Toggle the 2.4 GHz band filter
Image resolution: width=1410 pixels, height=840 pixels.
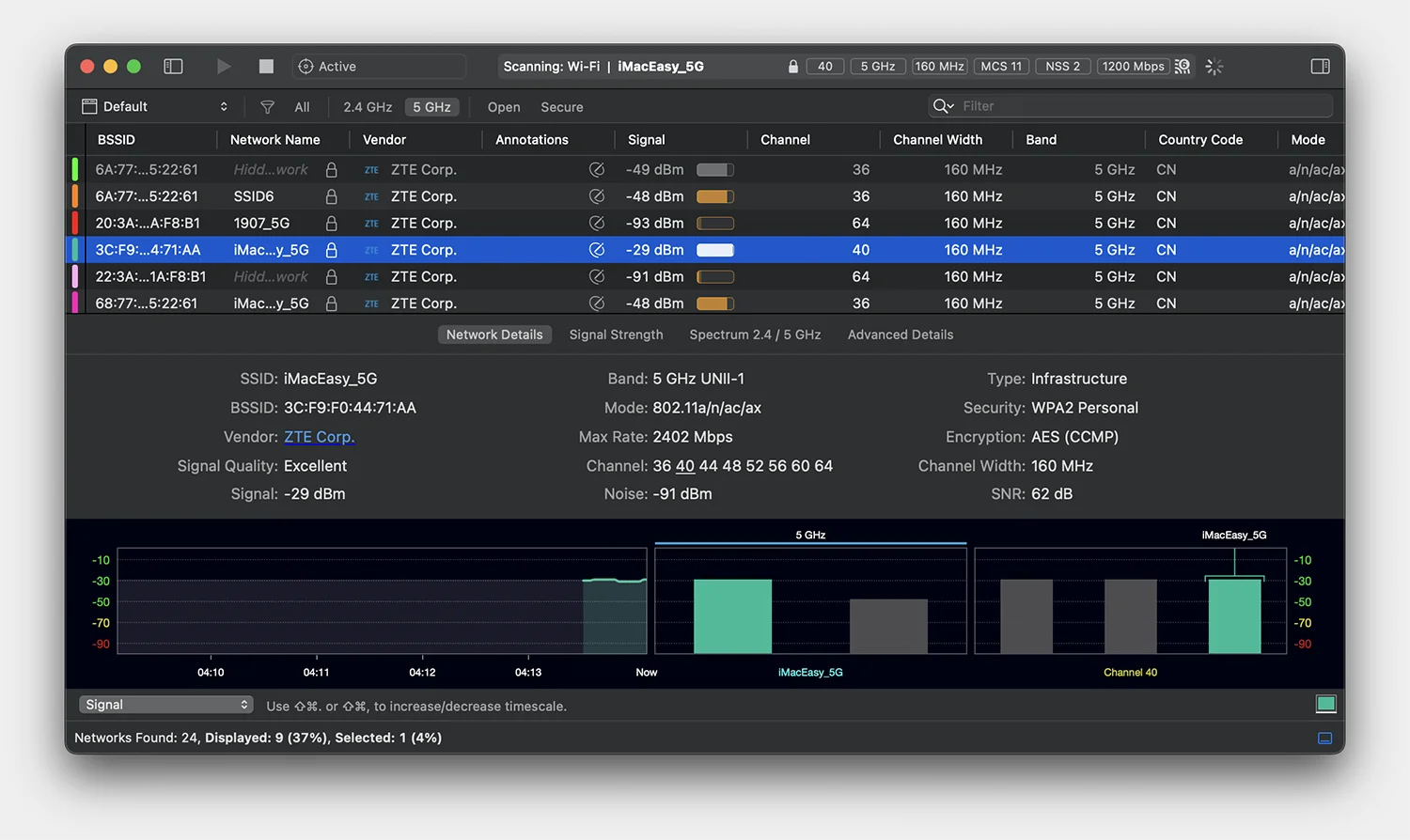click(x=368, y=107)
